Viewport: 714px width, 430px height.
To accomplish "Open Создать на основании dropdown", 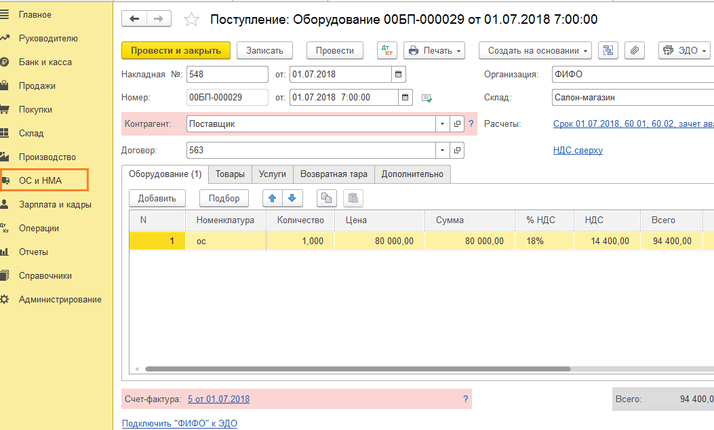I will pyautogui.click(x=535, y=50).
